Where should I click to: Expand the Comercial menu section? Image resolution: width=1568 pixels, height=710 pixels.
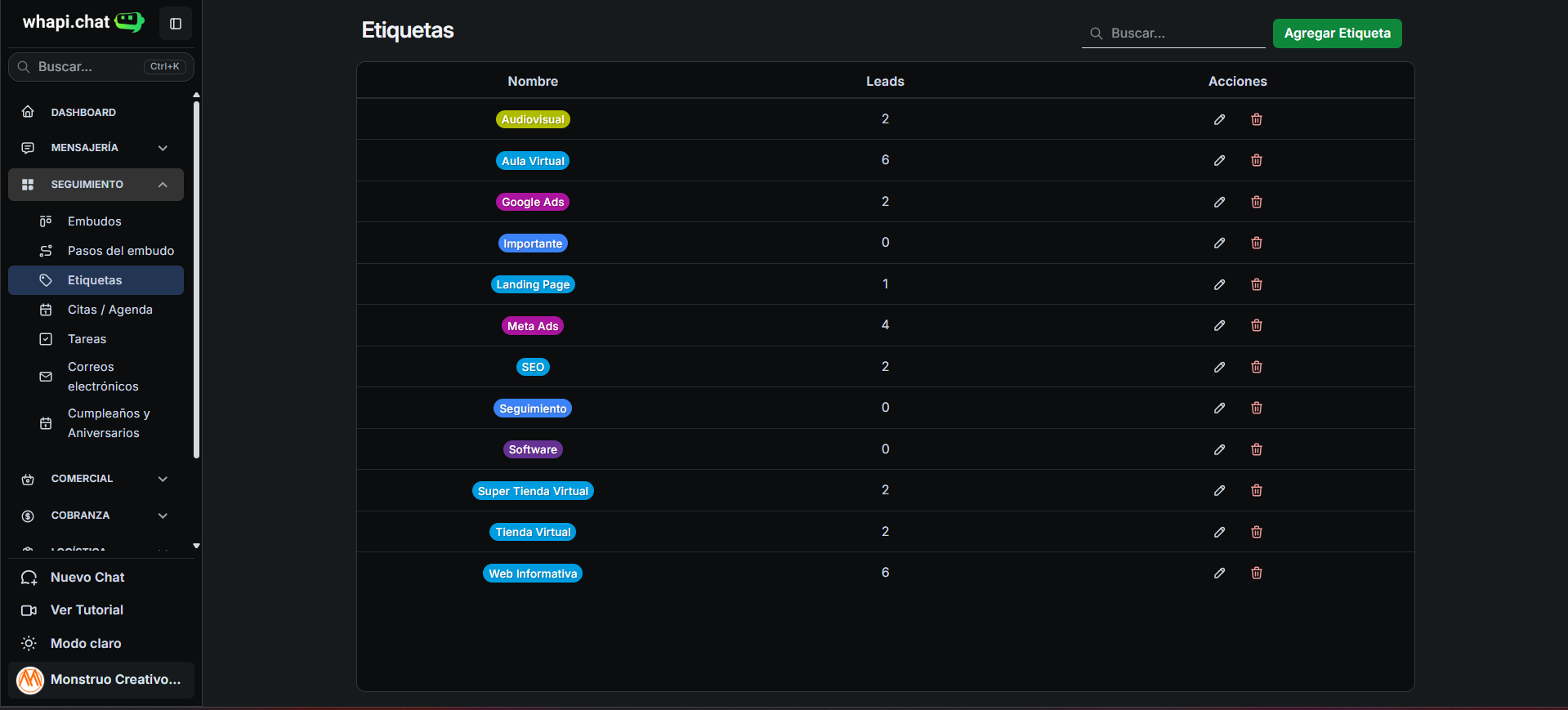point(96,479)
